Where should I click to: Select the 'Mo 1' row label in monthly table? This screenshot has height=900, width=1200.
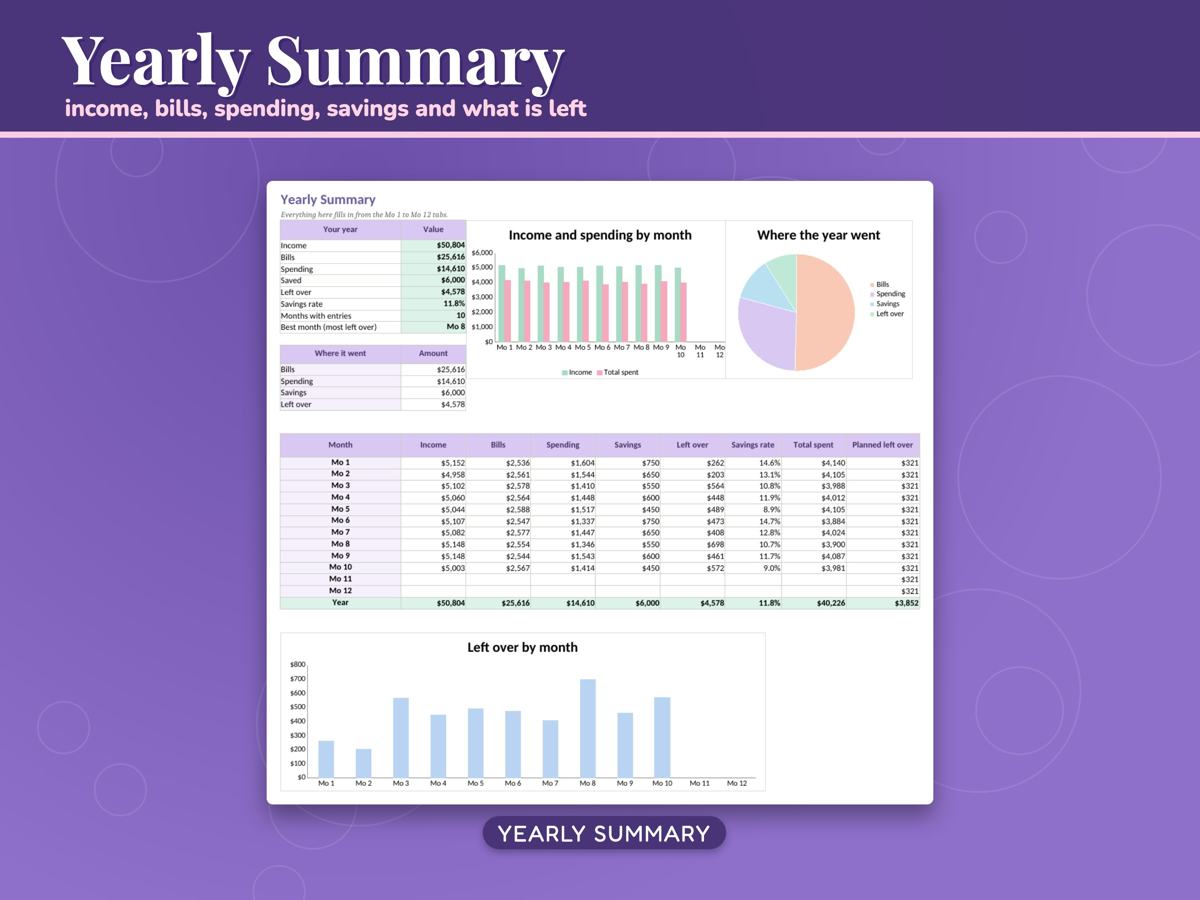340,463
